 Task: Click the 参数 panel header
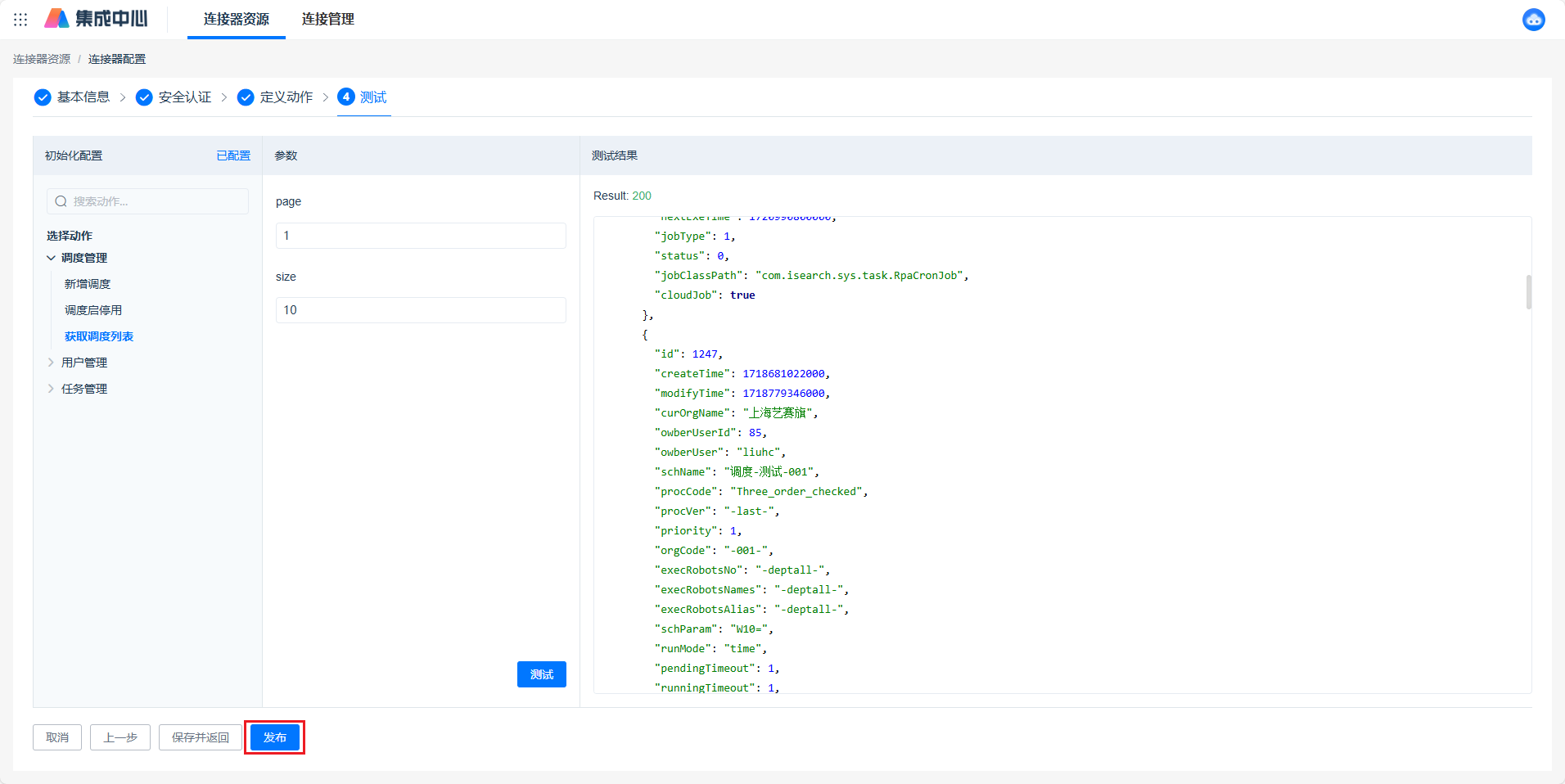click(x=286, y=155)
